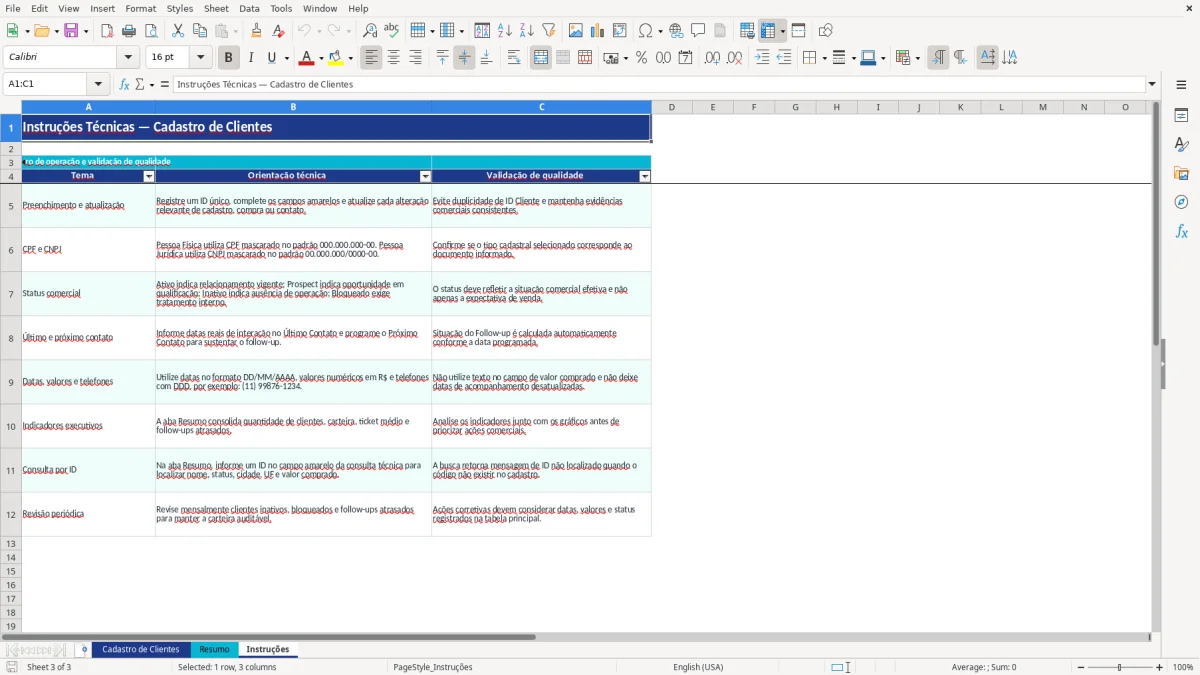Click the Cut scissors icon
The image size is (1200, 675).
tap(178, 31)
